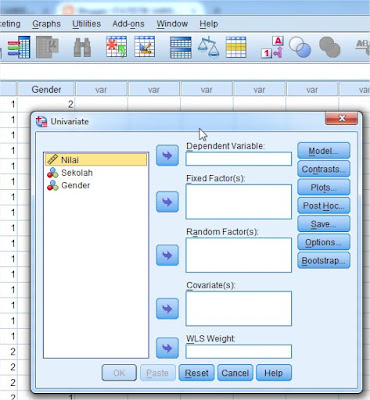370x400 pixels.
Task: Click the Dependent Variable field
Action: 239,159
